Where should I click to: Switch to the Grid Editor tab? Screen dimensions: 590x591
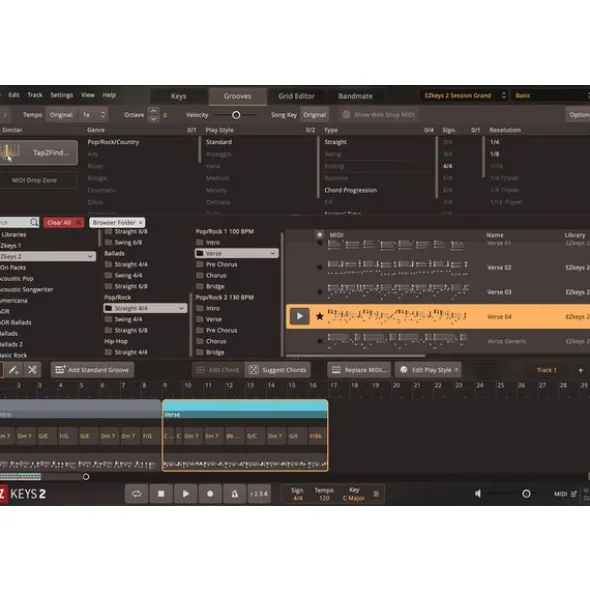coord(296,96)
